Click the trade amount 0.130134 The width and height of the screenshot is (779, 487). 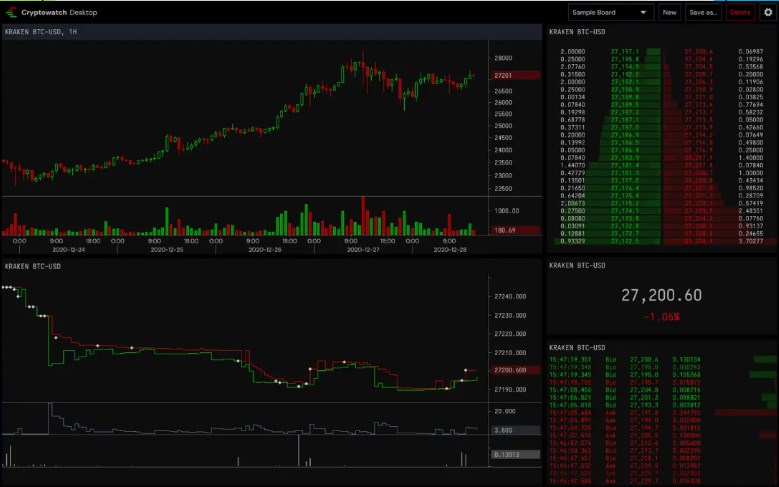point(686,359)
